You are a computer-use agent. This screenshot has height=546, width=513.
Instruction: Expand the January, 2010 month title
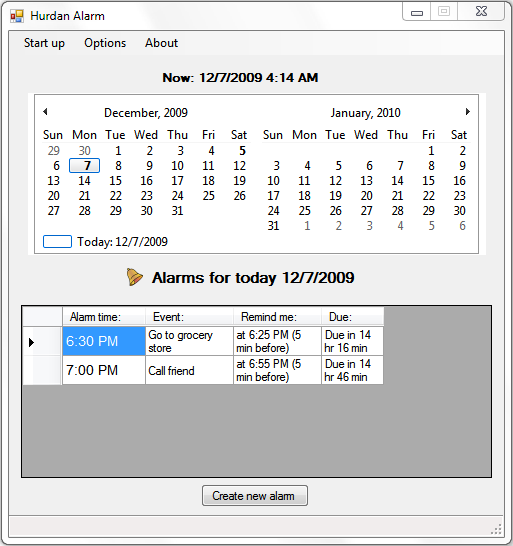366,113
